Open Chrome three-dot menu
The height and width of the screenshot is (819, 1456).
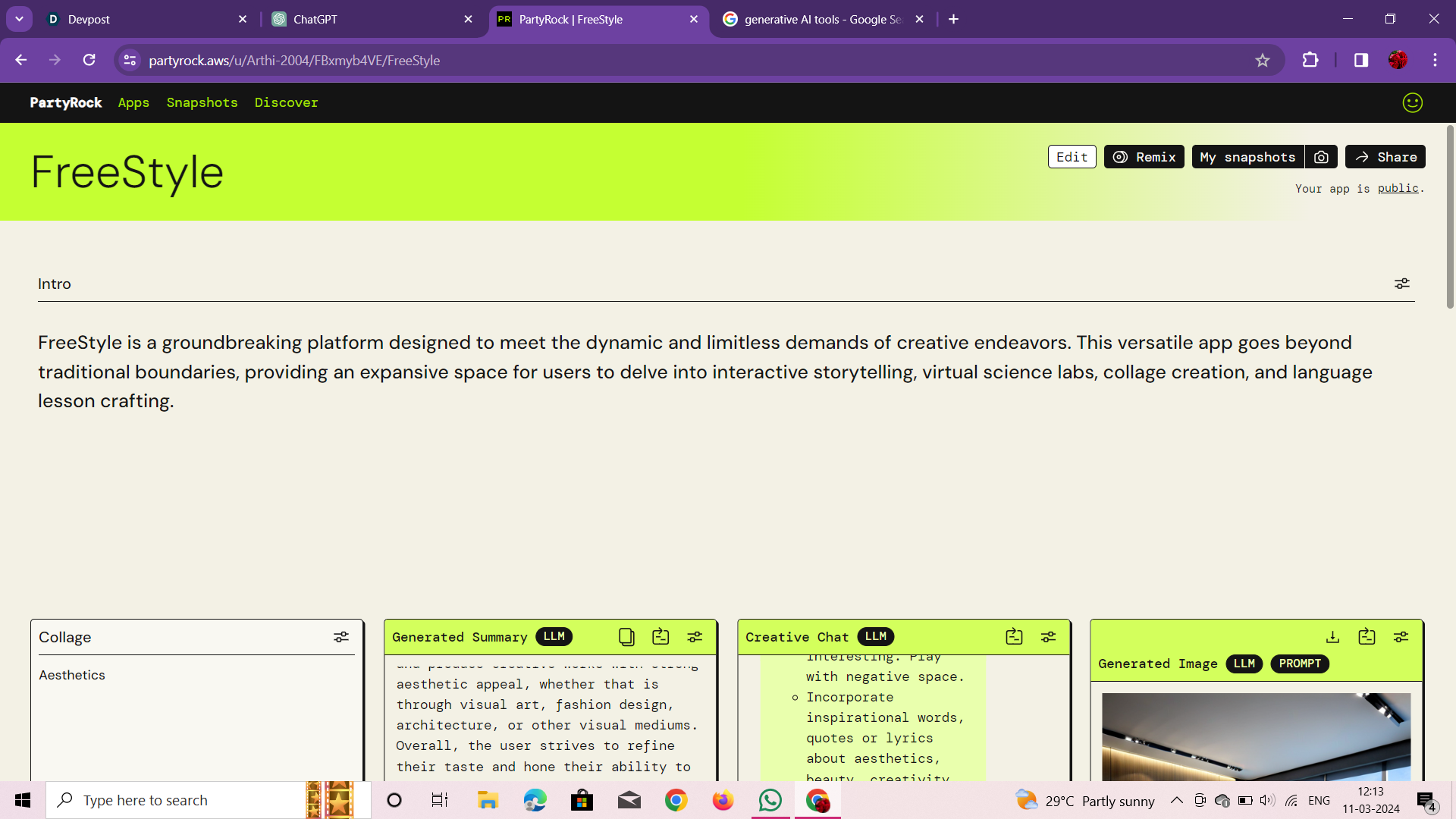(1435, 60)
